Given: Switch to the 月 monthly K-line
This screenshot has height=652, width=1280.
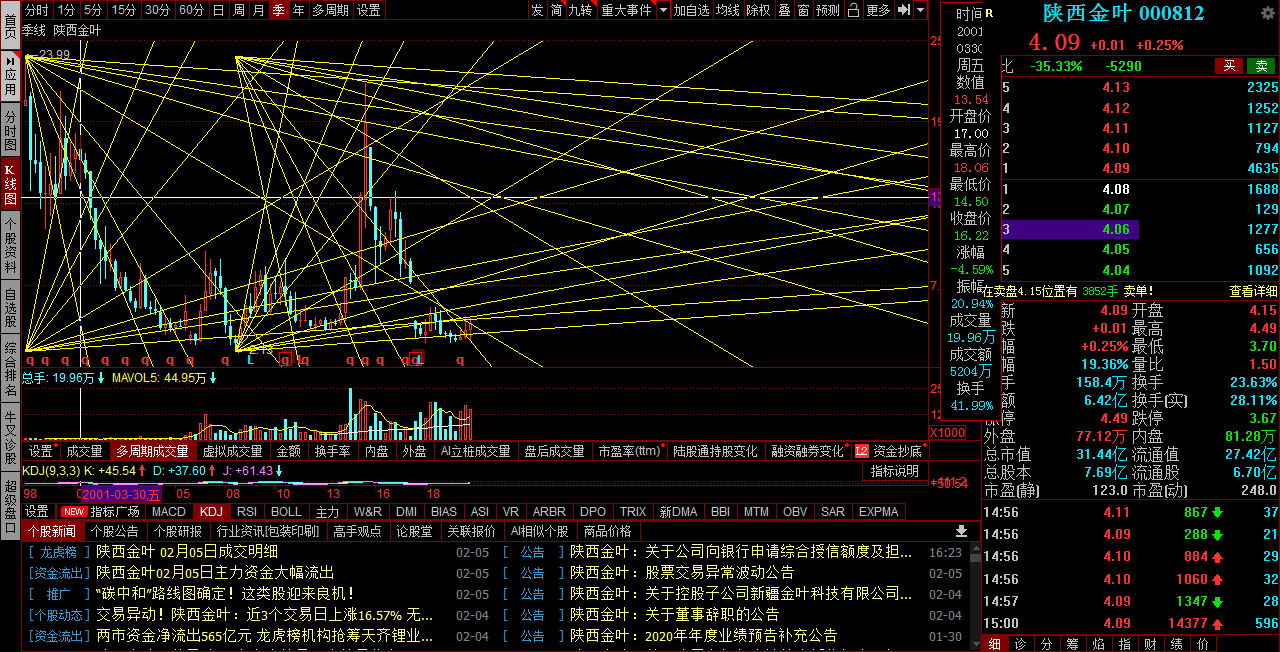Looking at the screenshot, I should [258, 10].
